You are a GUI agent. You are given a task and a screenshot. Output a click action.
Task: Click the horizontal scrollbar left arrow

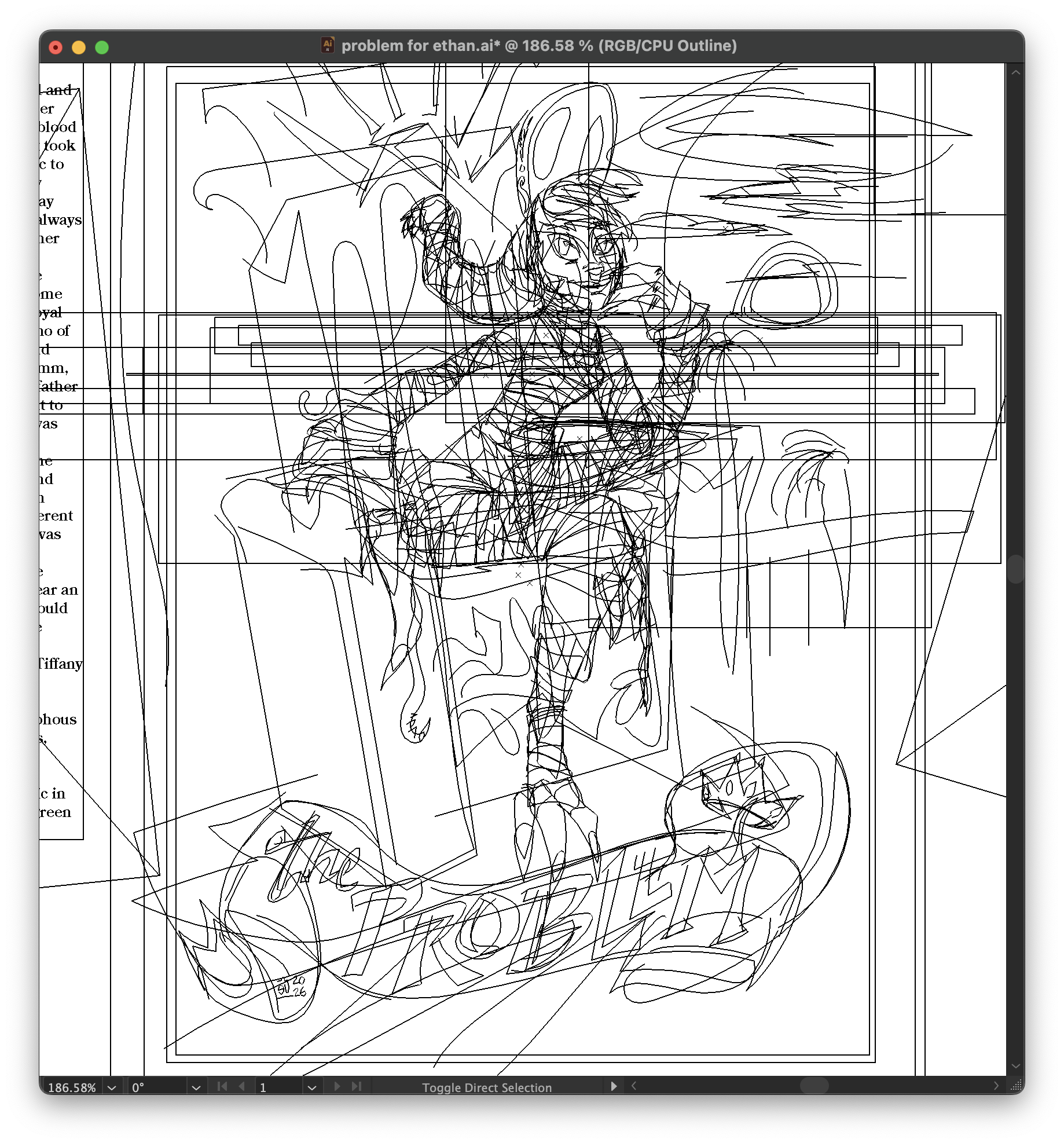634,1086
